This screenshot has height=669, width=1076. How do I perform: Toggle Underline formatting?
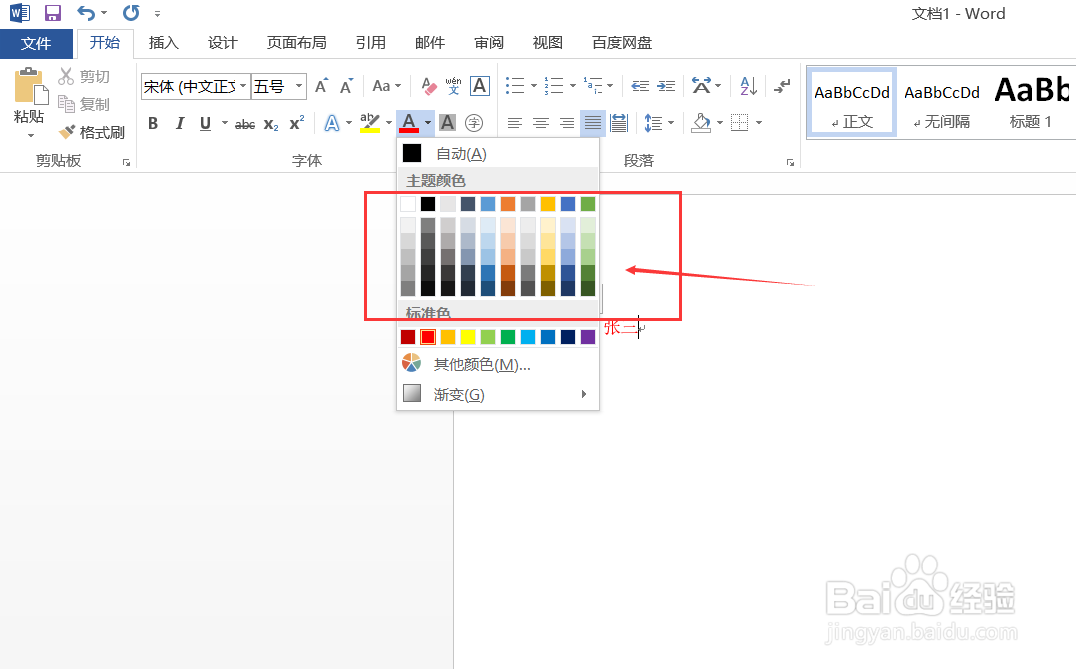[204, 124]
